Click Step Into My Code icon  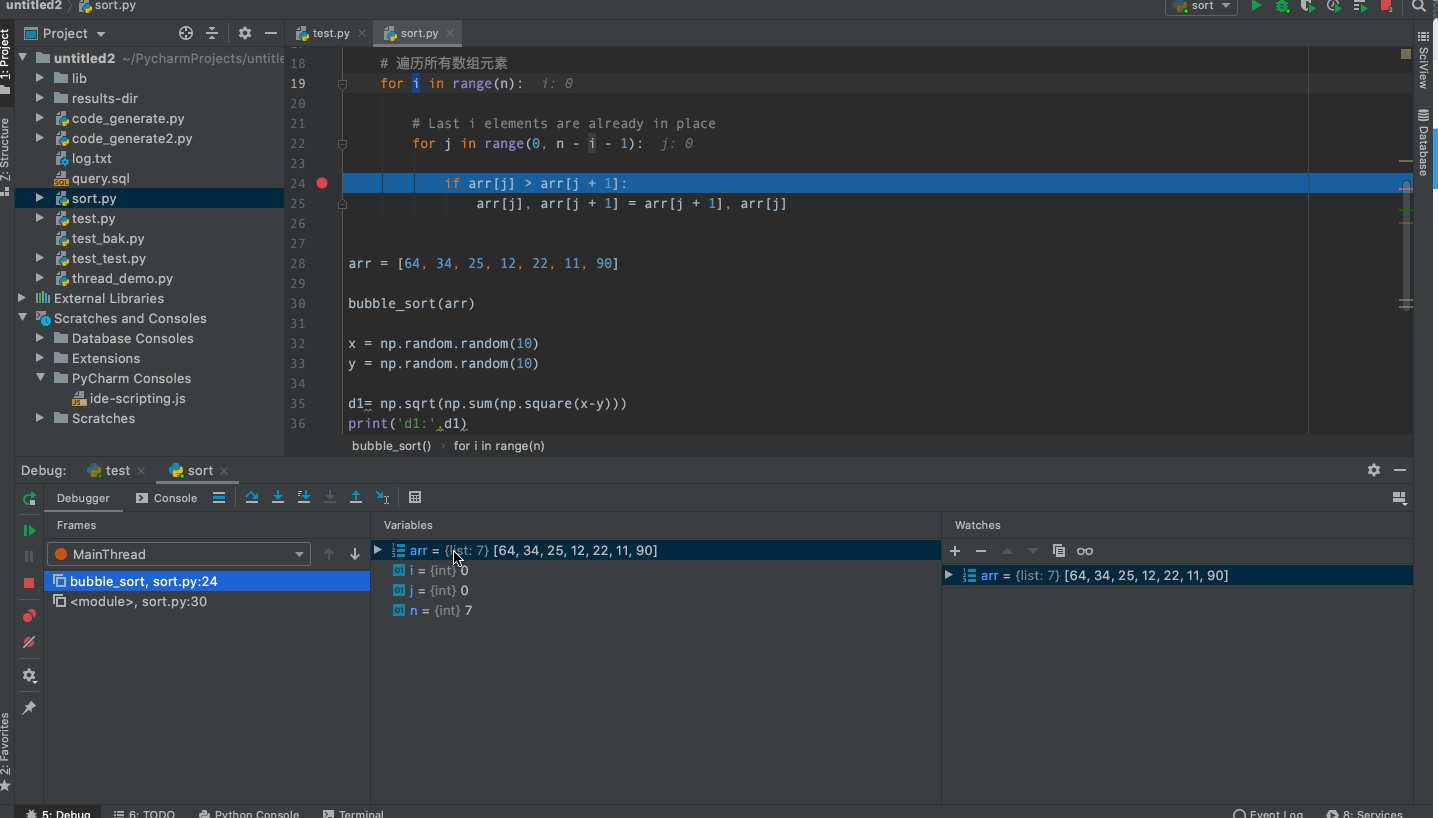coord(304,497)
